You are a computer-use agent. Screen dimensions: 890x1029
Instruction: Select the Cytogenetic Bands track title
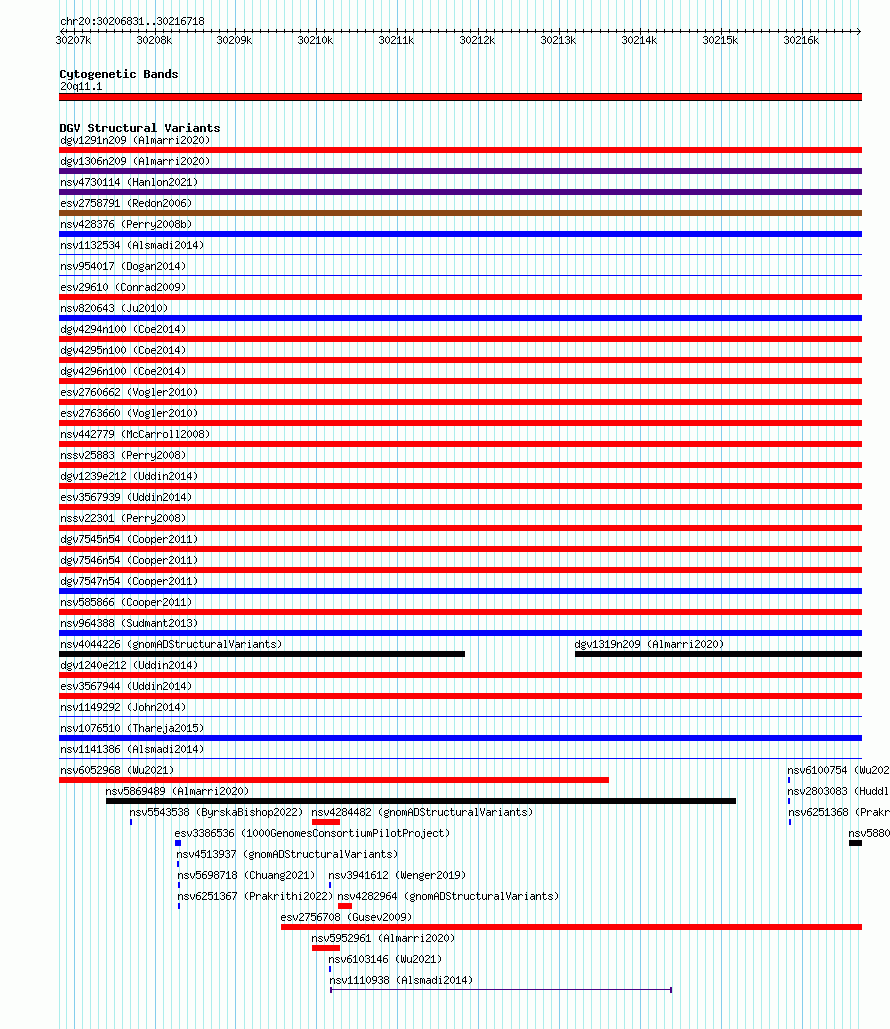coord(119,74)
